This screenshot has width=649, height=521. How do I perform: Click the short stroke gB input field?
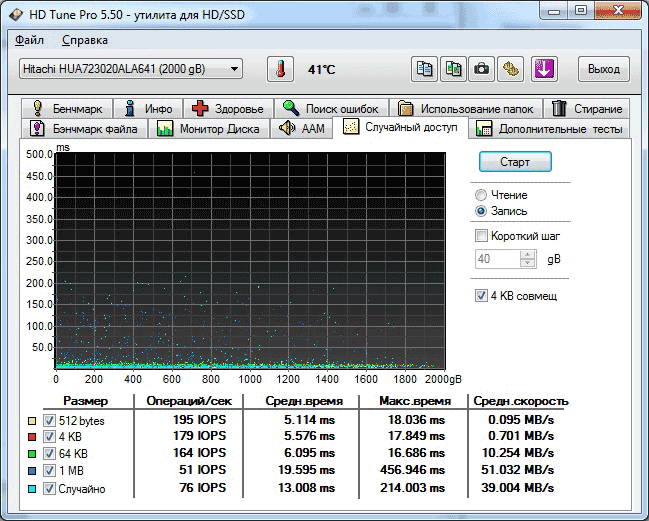(497, 259)
